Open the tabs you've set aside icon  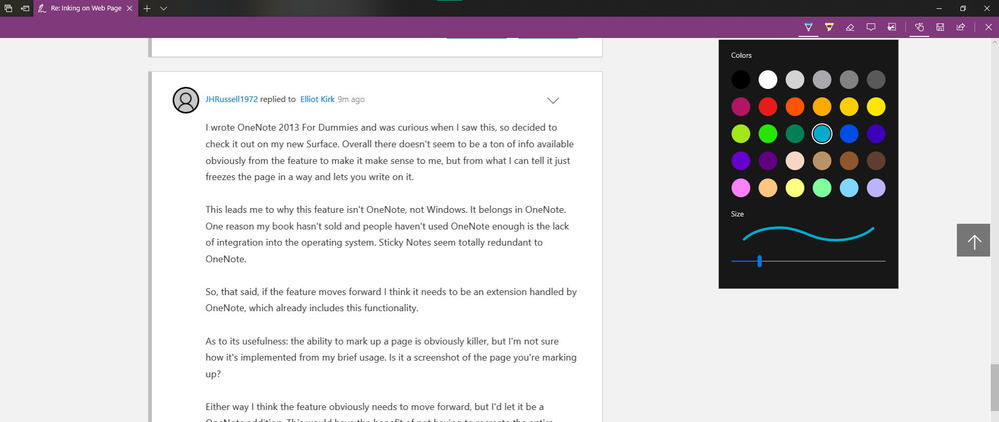point(8,8)
